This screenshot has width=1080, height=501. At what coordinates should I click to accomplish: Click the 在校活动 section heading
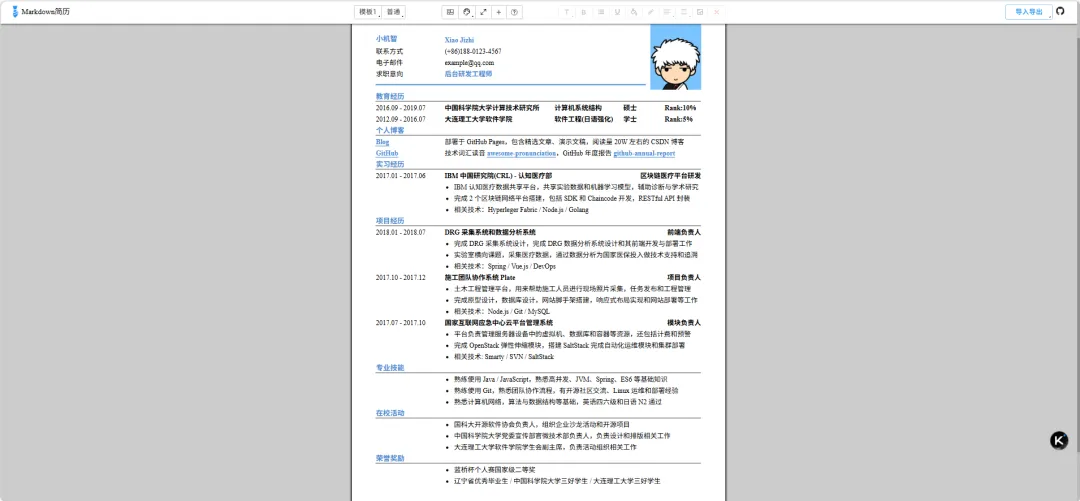pyautogui.click(x=390, y=413)
